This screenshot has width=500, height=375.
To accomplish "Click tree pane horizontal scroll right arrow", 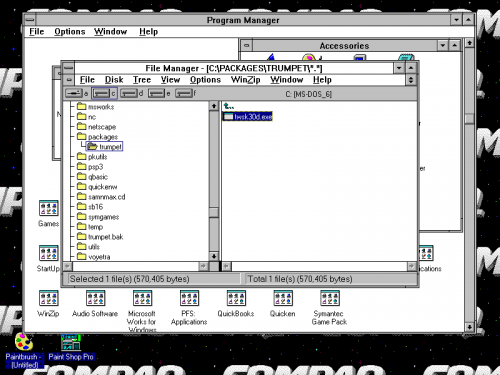I will tap(203, 266).
